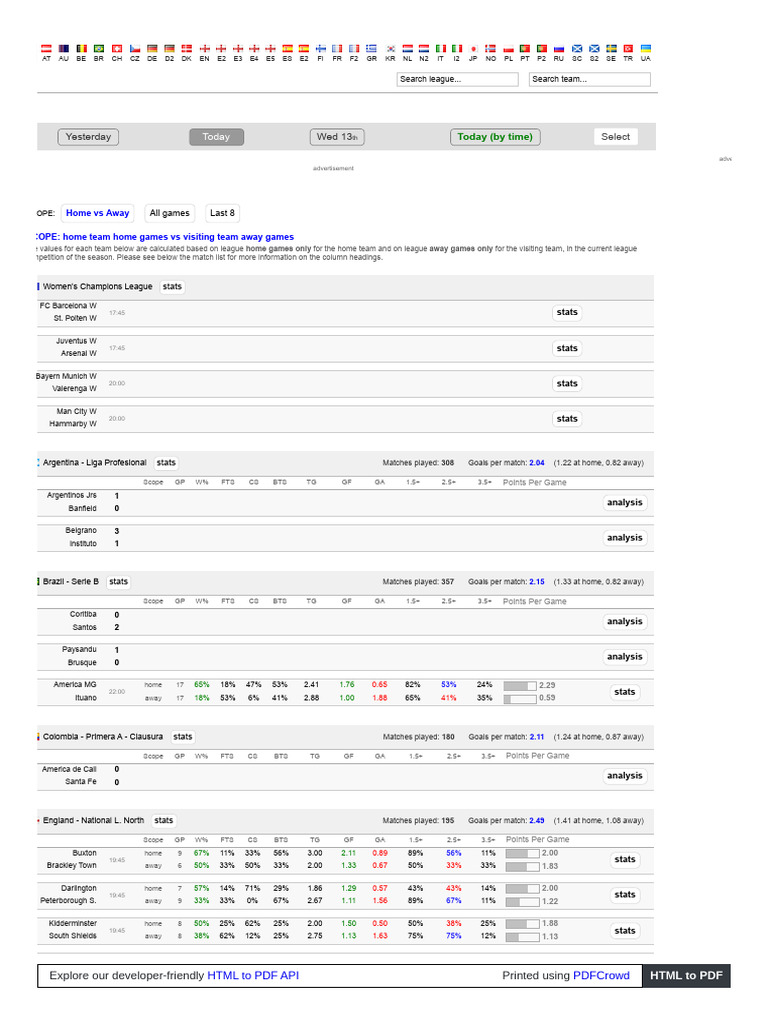Click America MG points per game bar
768x1024 pixels.
(x=520, y=686)
